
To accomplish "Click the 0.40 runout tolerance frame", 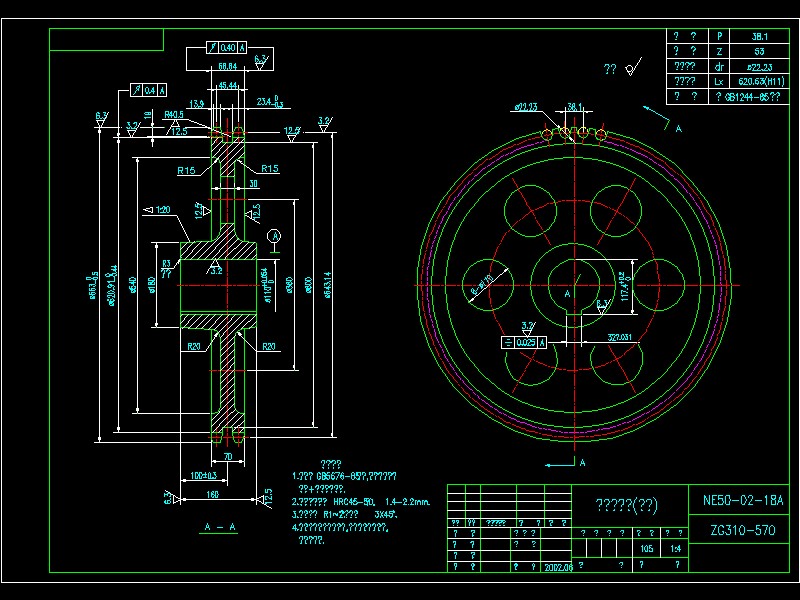I will (227, 48).
